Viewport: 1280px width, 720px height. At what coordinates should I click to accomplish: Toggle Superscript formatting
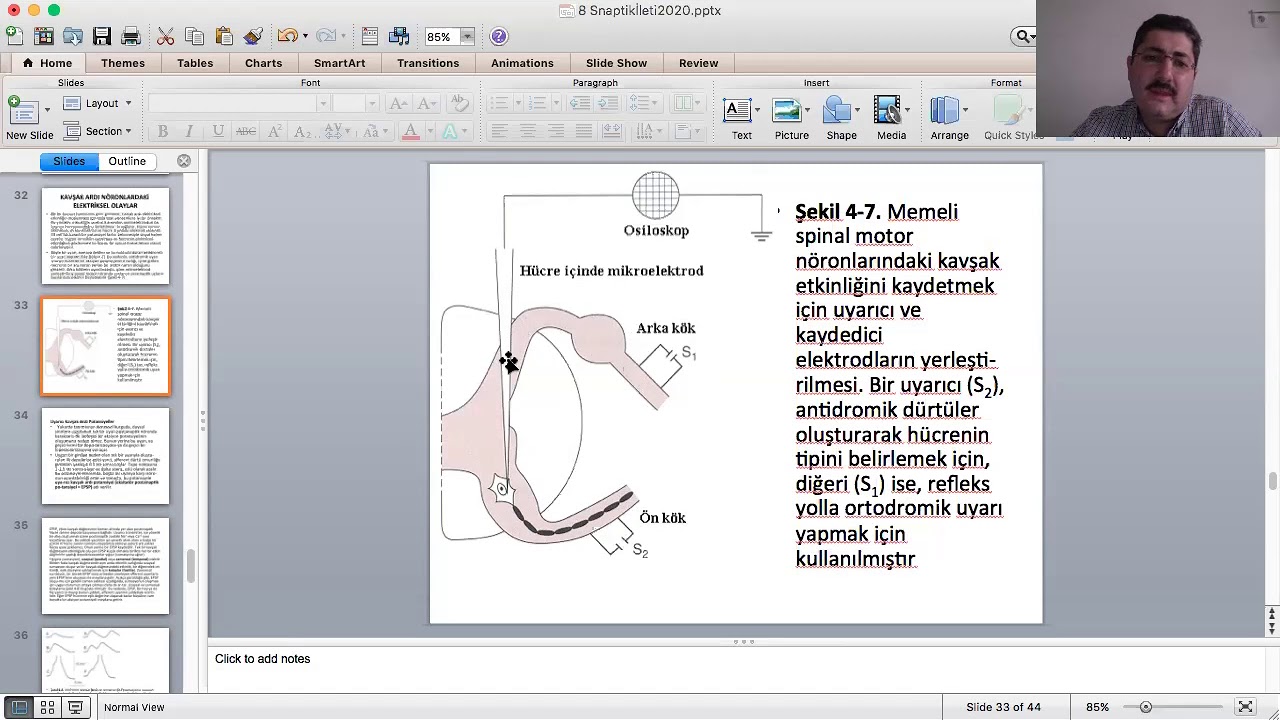(x=275, y=131)
